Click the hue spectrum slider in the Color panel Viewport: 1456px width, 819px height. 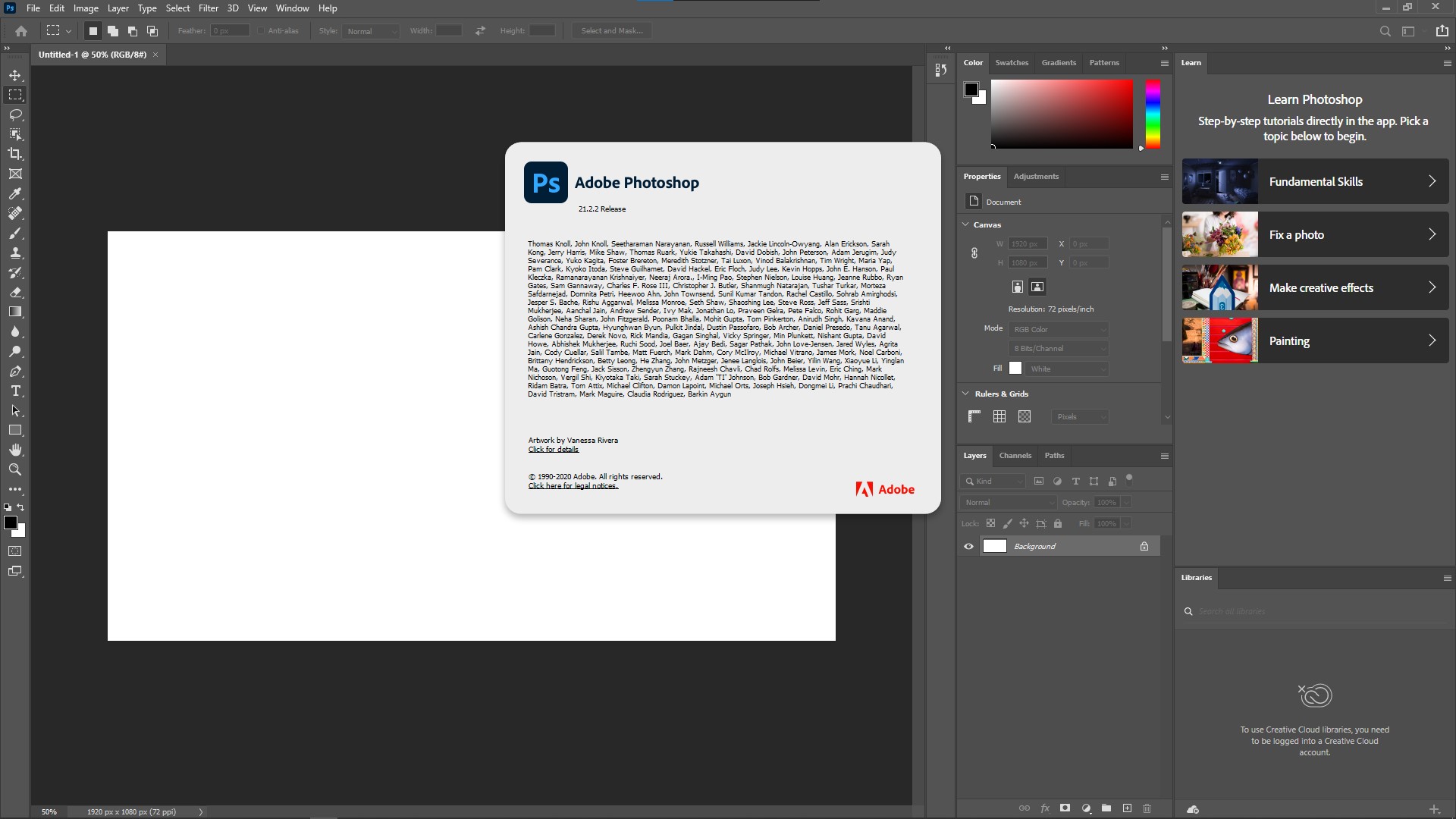[x=1153, y=114]
